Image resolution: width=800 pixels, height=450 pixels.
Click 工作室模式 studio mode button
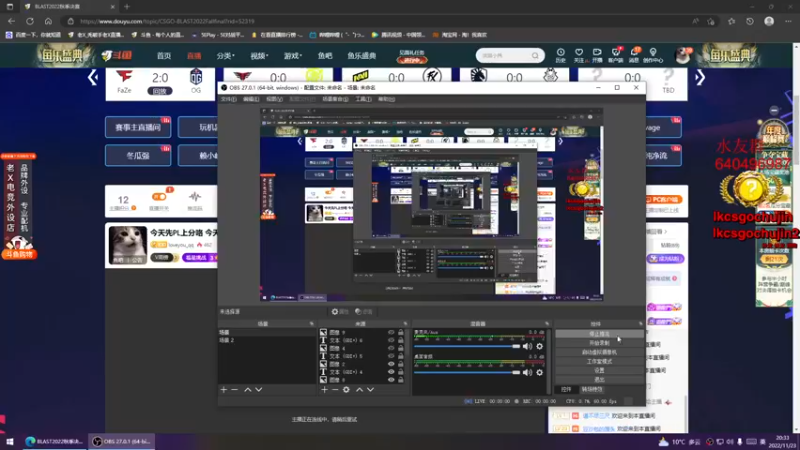click(599, 361)
